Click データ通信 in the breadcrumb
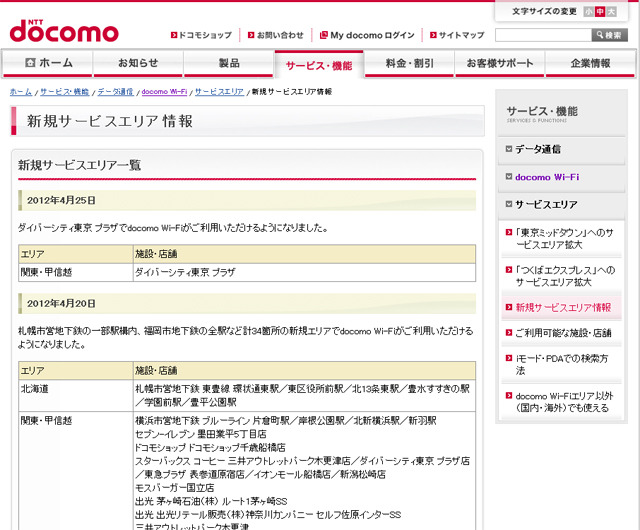This screenshot has height=530, width=640. tap(115, 92)
